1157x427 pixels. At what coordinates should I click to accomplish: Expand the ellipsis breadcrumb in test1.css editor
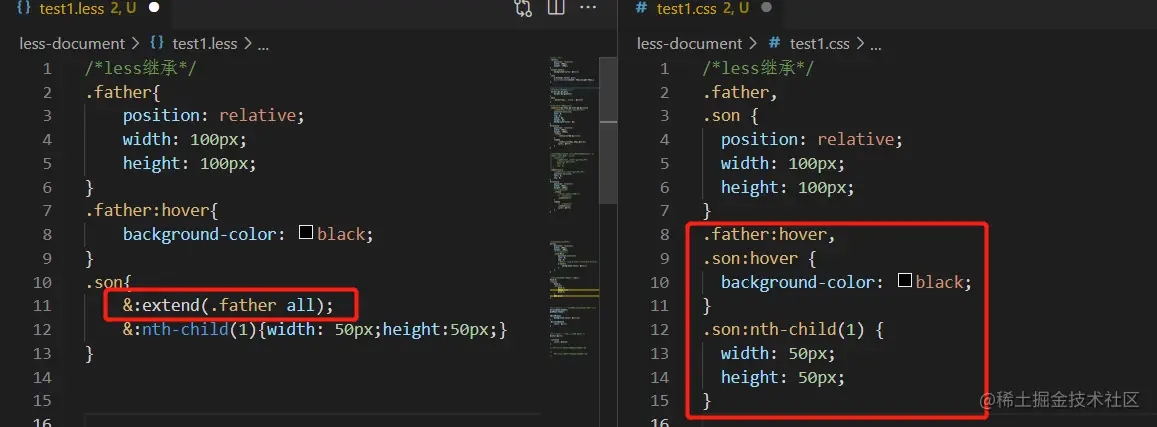click(876, 44)
